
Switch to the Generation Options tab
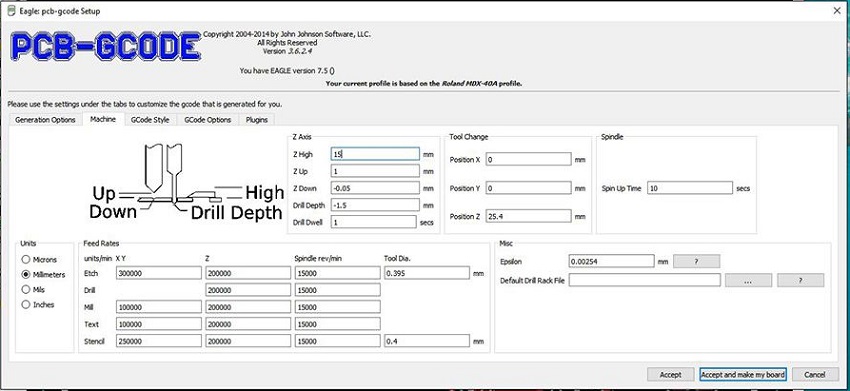pos(45,120)
